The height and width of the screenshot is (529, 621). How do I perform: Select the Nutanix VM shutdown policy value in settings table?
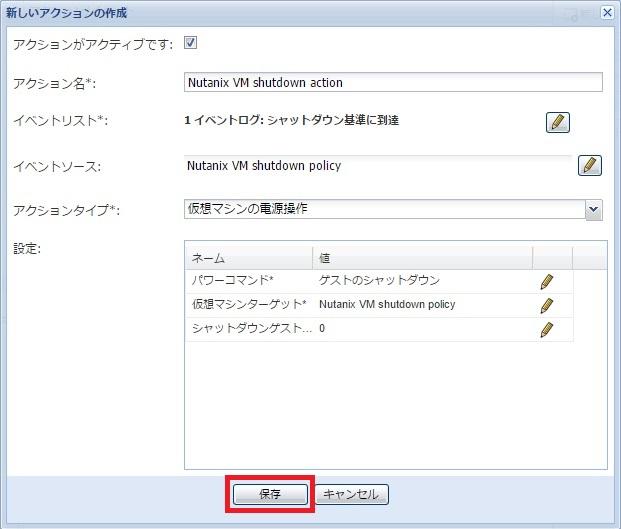tap(387, 304)
